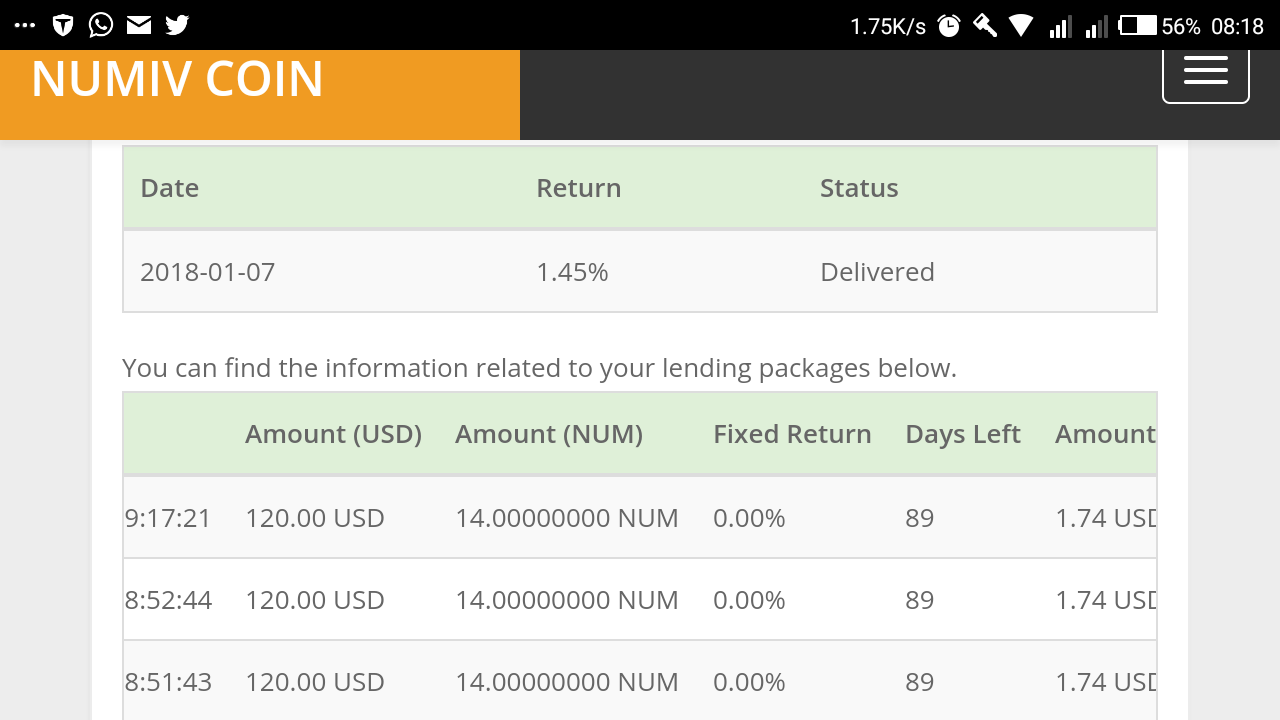Click the Date column header
Viewport: 1280px width, 720px height.
point(169,188)
